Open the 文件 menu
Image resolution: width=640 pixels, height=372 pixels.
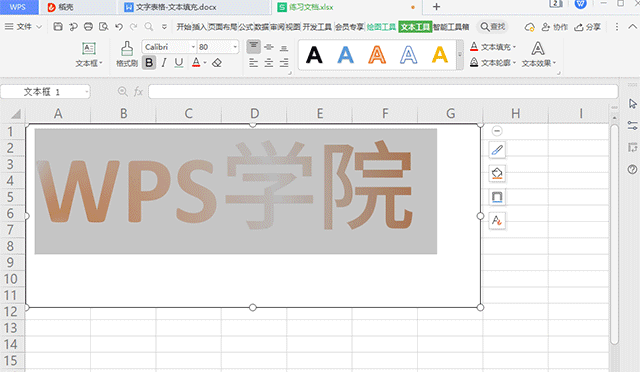click(x=23, y=27)
